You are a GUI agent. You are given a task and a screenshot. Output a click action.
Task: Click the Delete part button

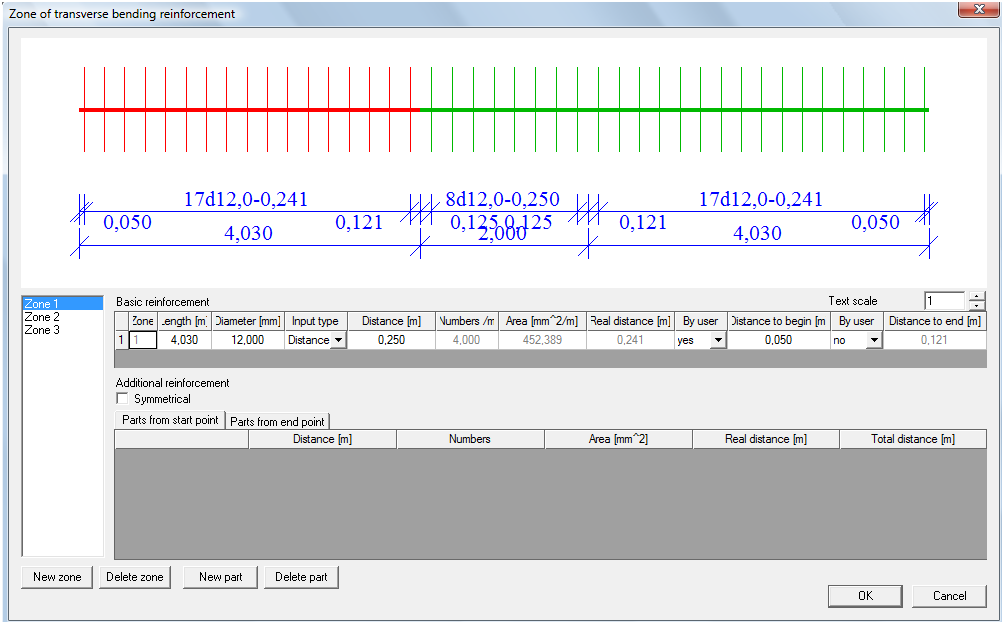[x=301, y=577]
